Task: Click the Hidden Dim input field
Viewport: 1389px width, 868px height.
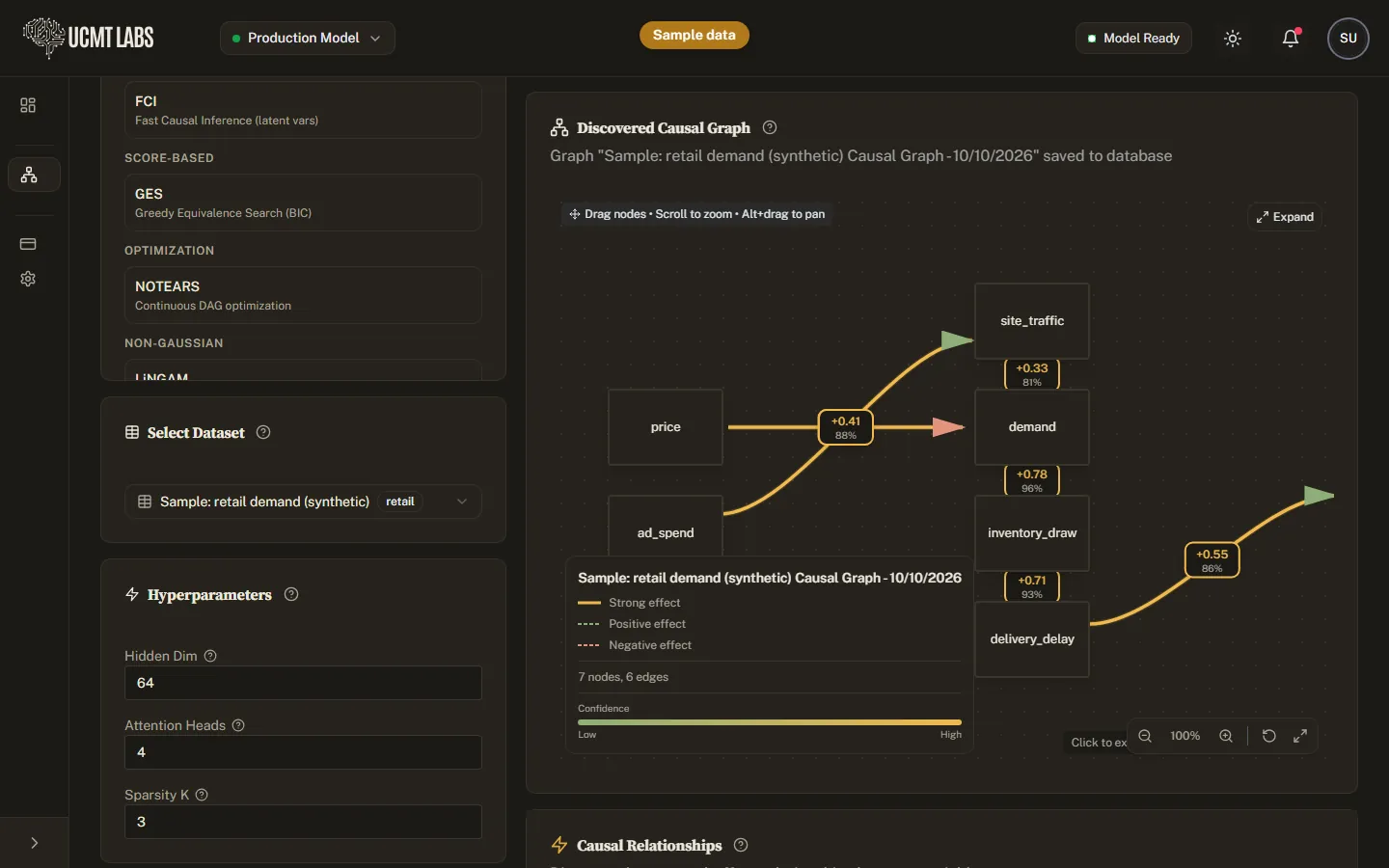Action: coord(303,683)
